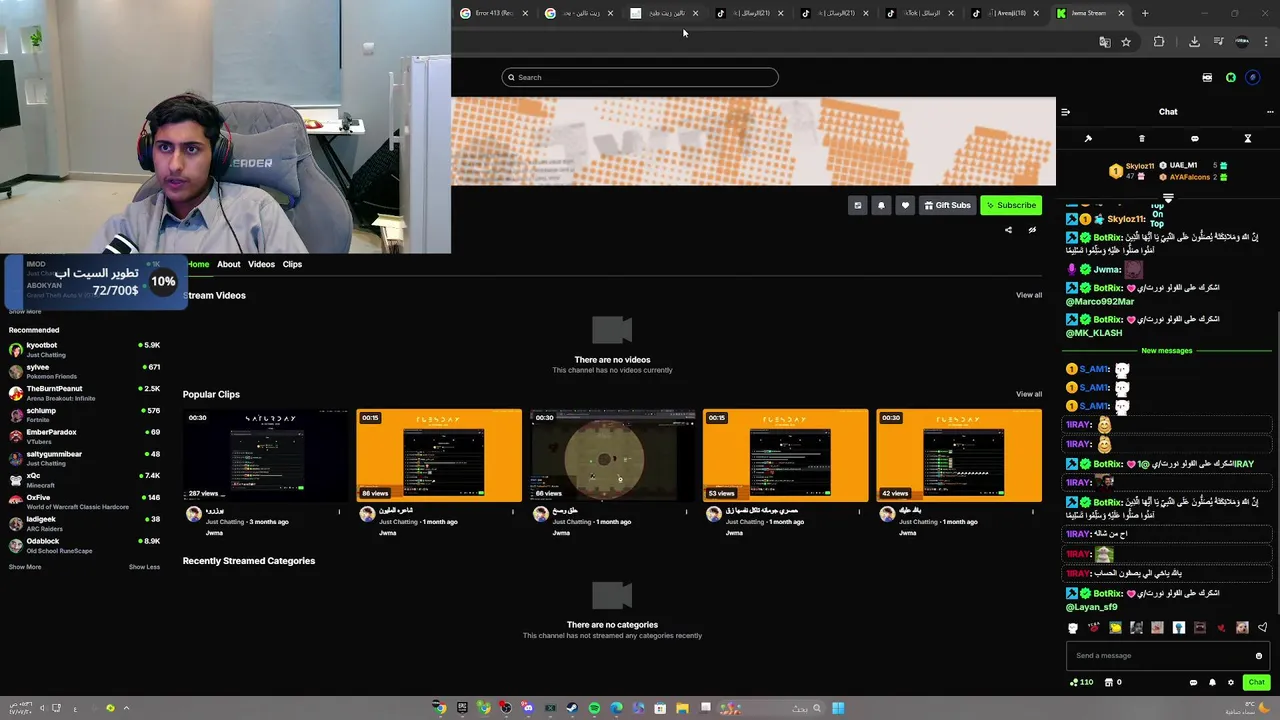Open Spotify from the Windows taskbar
The height and width of the screenshot is (720, 1280).
coord(594,708)
